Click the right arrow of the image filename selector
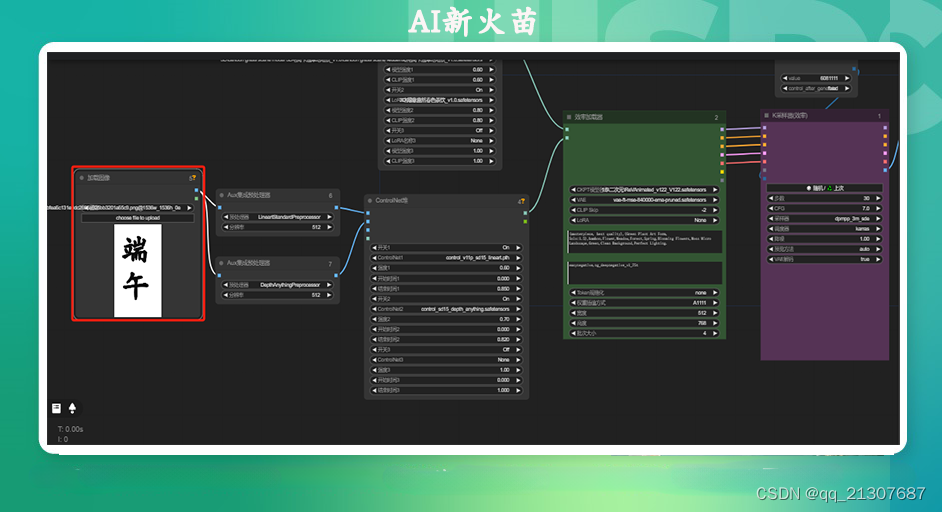 (x=189, y=208)
